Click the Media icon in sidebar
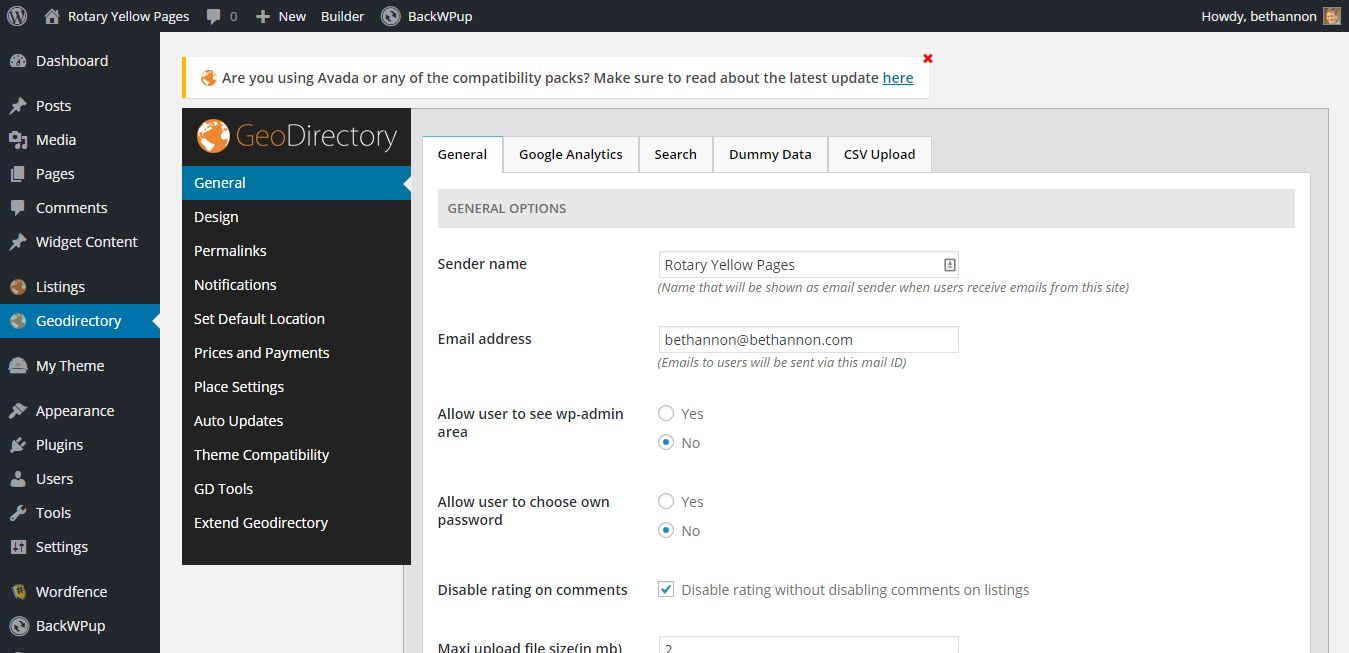 18,140
